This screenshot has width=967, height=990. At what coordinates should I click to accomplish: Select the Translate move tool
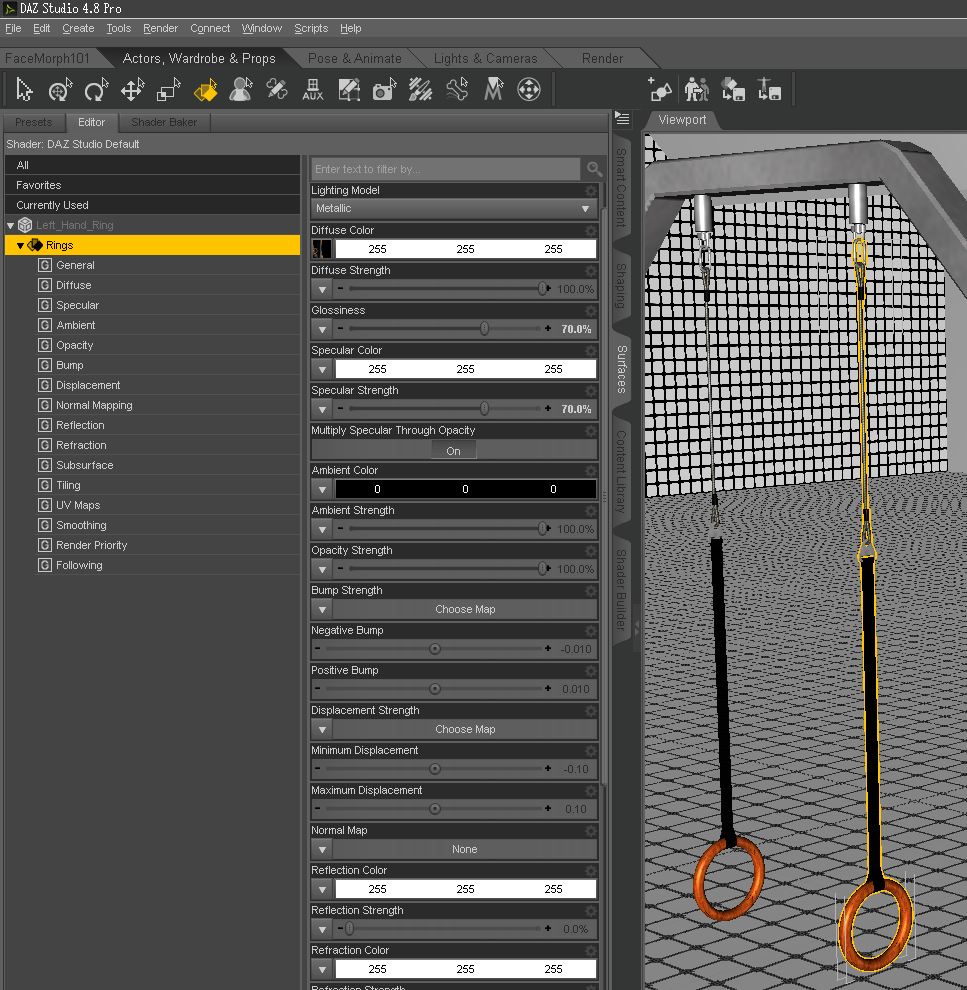point(133,90)
